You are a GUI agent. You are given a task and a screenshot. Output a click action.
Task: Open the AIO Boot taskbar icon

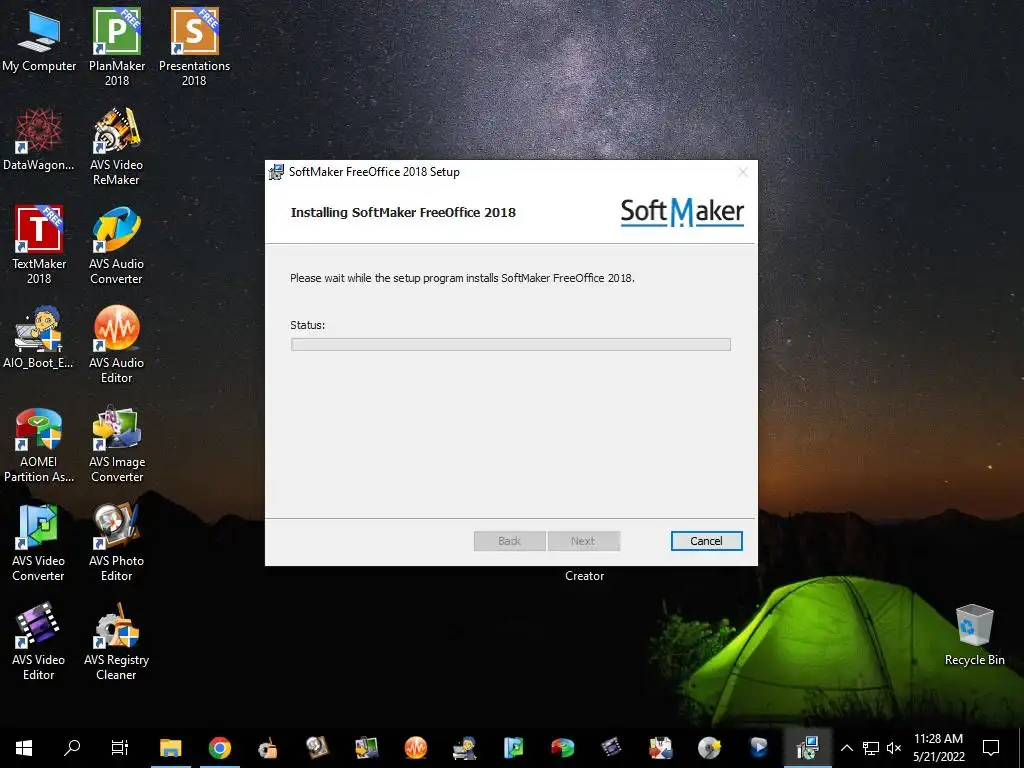coord(464,747)
